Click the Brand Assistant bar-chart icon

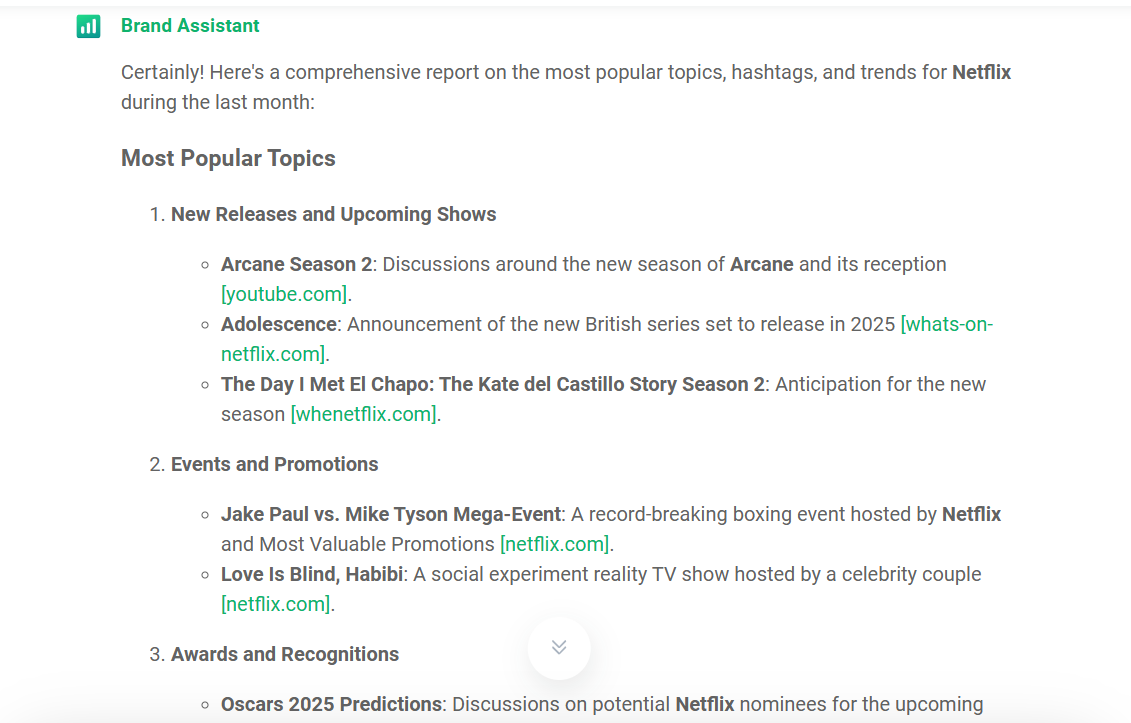tap(89, 27)
